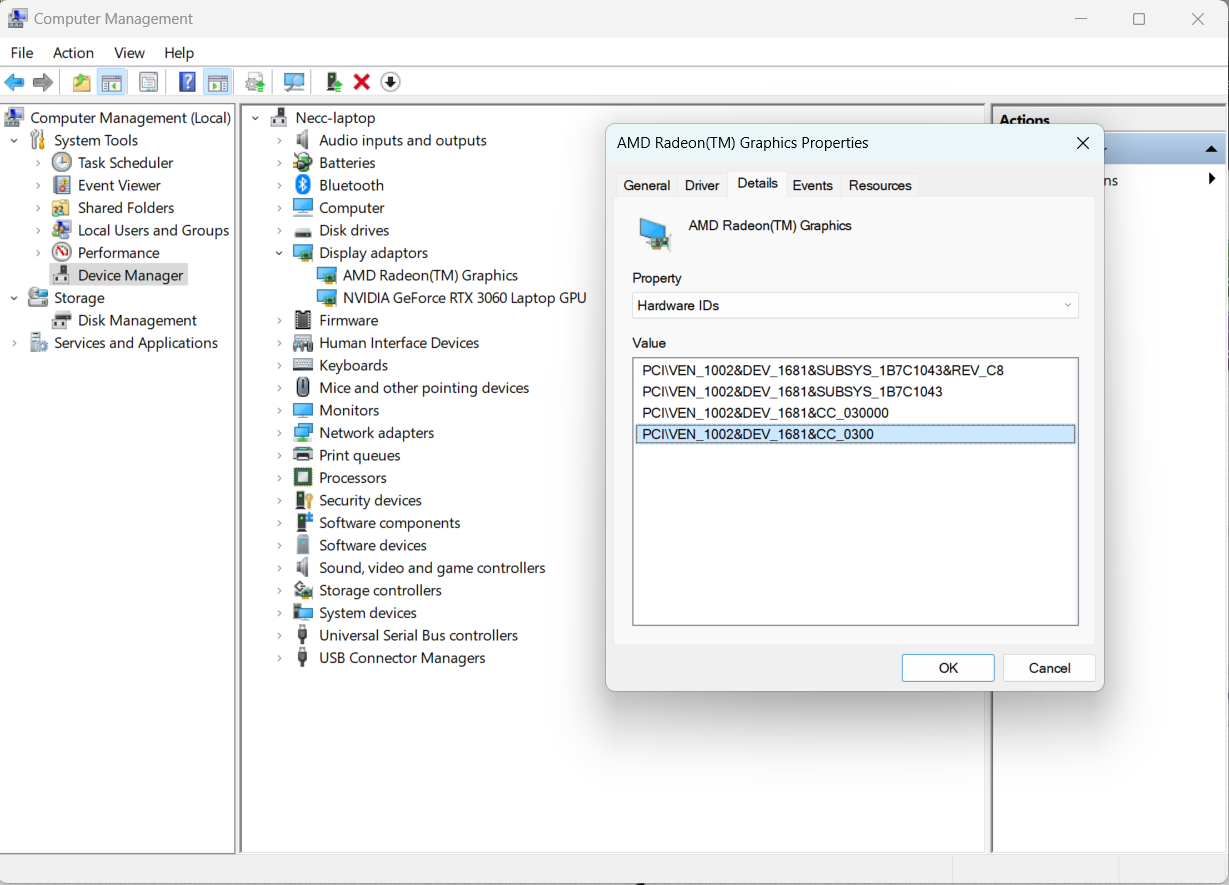The image size is (1229, 885).
Task: Click the Disk Management icon
Action: (62, 320)
